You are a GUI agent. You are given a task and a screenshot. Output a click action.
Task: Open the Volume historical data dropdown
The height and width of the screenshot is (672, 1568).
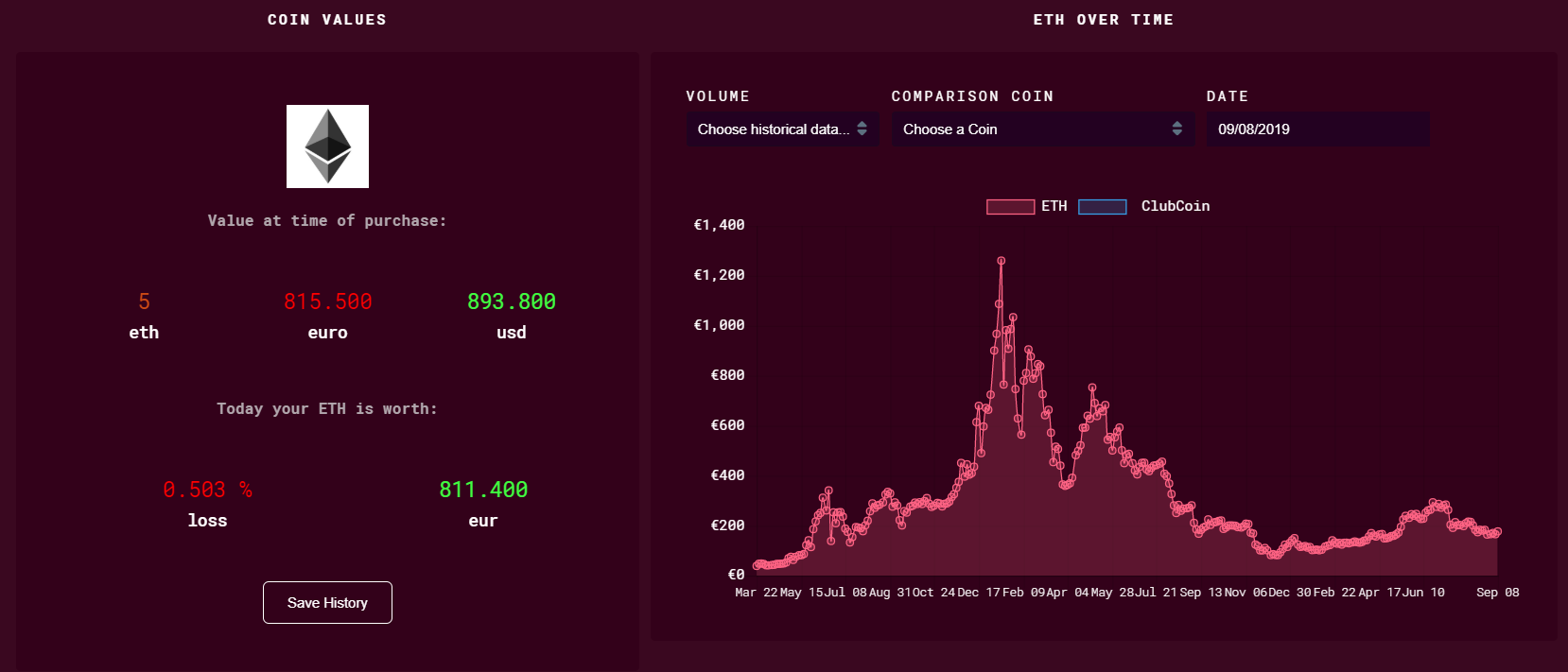coord(782,129)
